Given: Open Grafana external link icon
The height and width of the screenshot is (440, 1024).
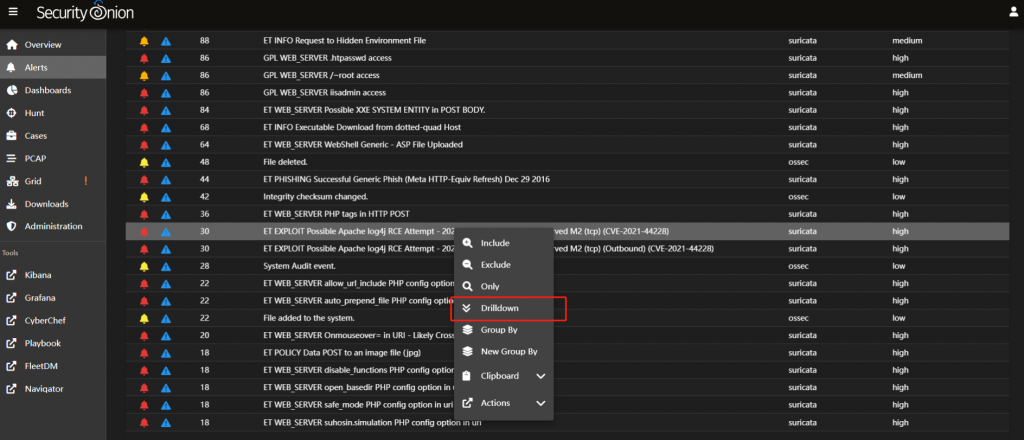Looking at the screenshot, I should [11, 298].
